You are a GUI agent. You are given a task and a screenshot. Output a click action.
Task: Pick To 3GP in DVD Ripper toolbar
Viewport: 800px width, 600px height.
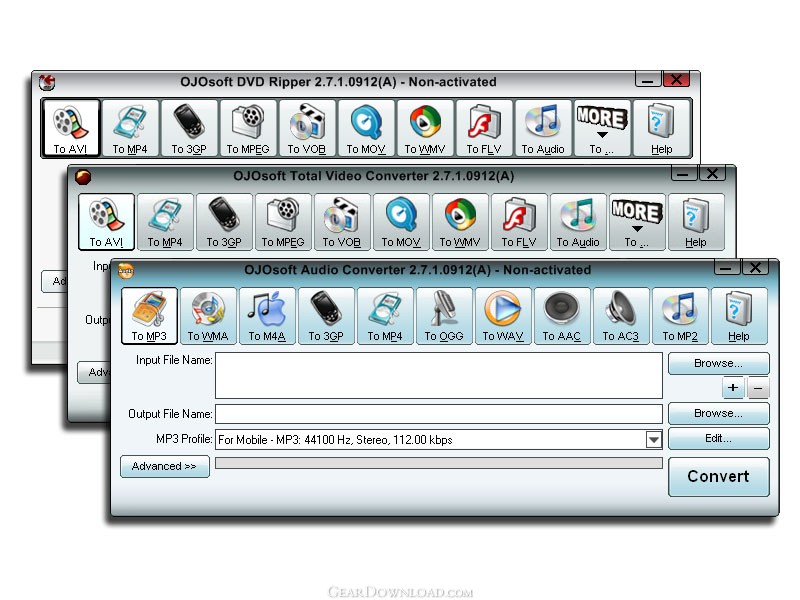189,128
